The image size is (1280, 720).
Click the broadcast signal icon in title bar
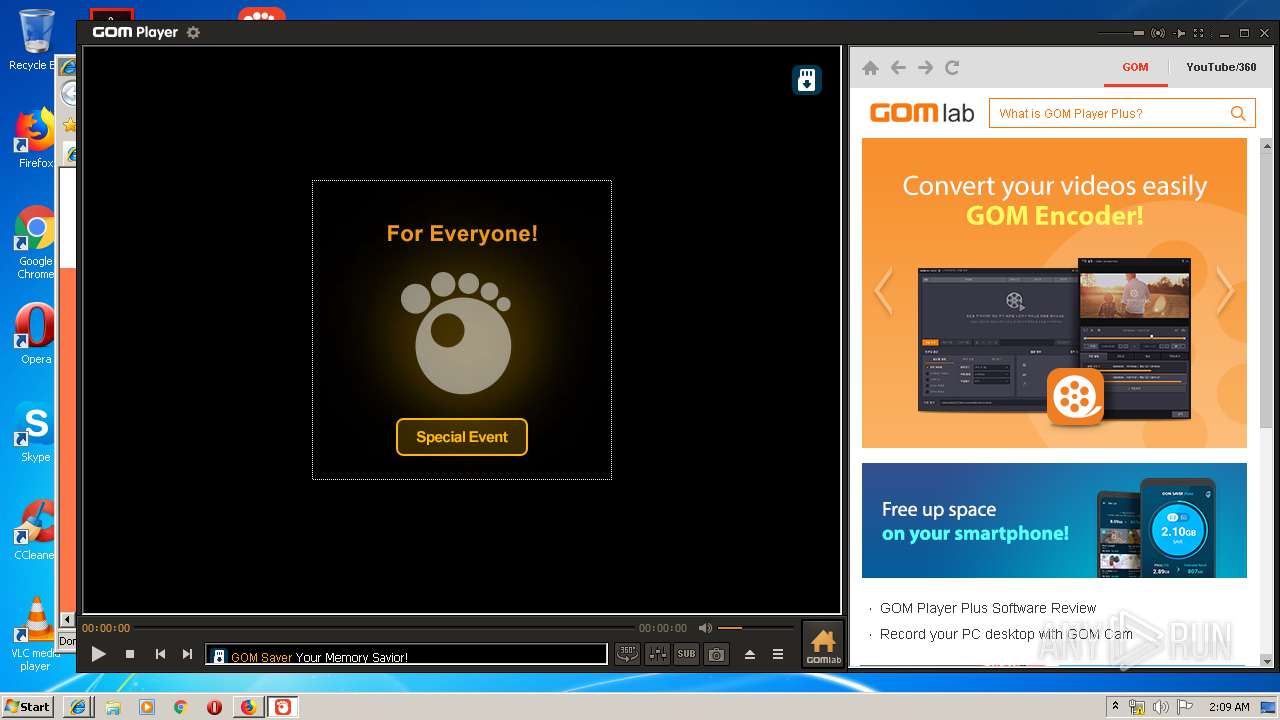click(1158, 33)
